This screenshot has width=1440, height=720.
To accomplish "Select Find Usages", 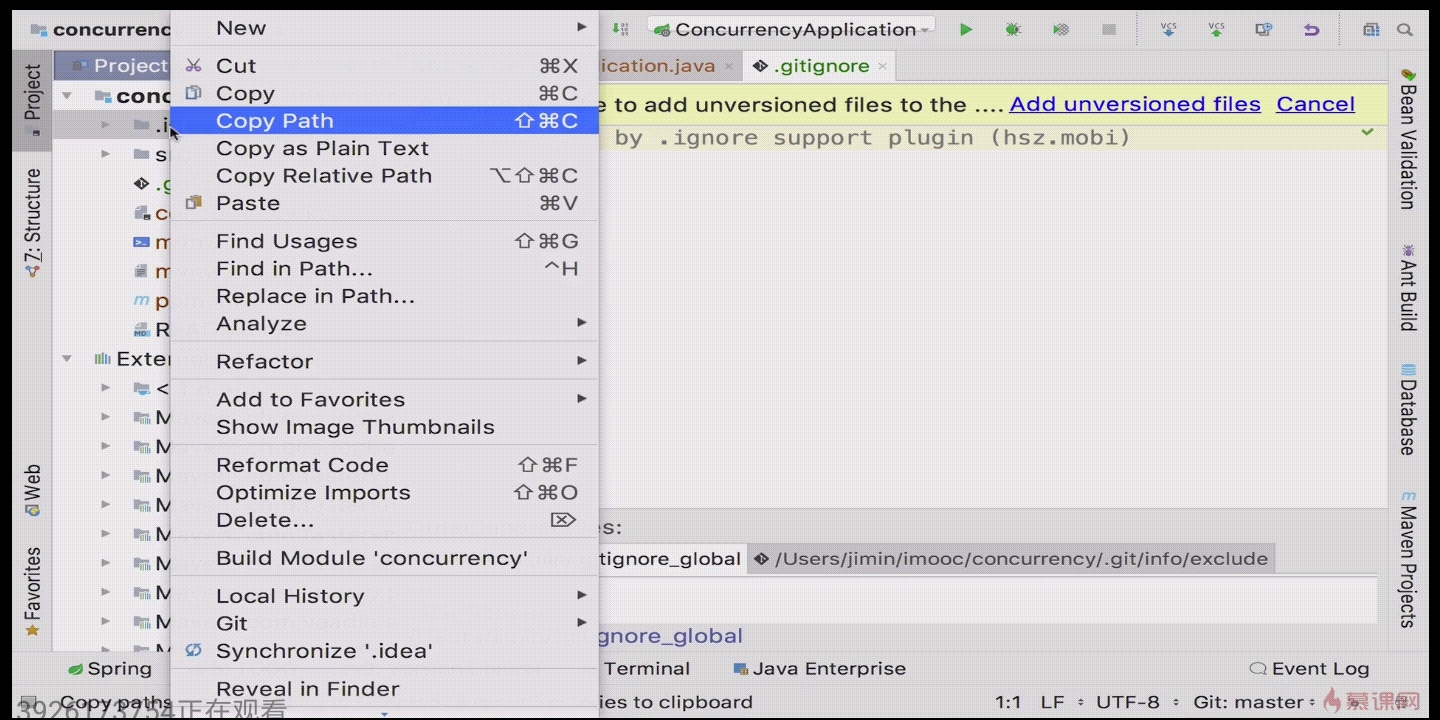I will coord(385,241).
